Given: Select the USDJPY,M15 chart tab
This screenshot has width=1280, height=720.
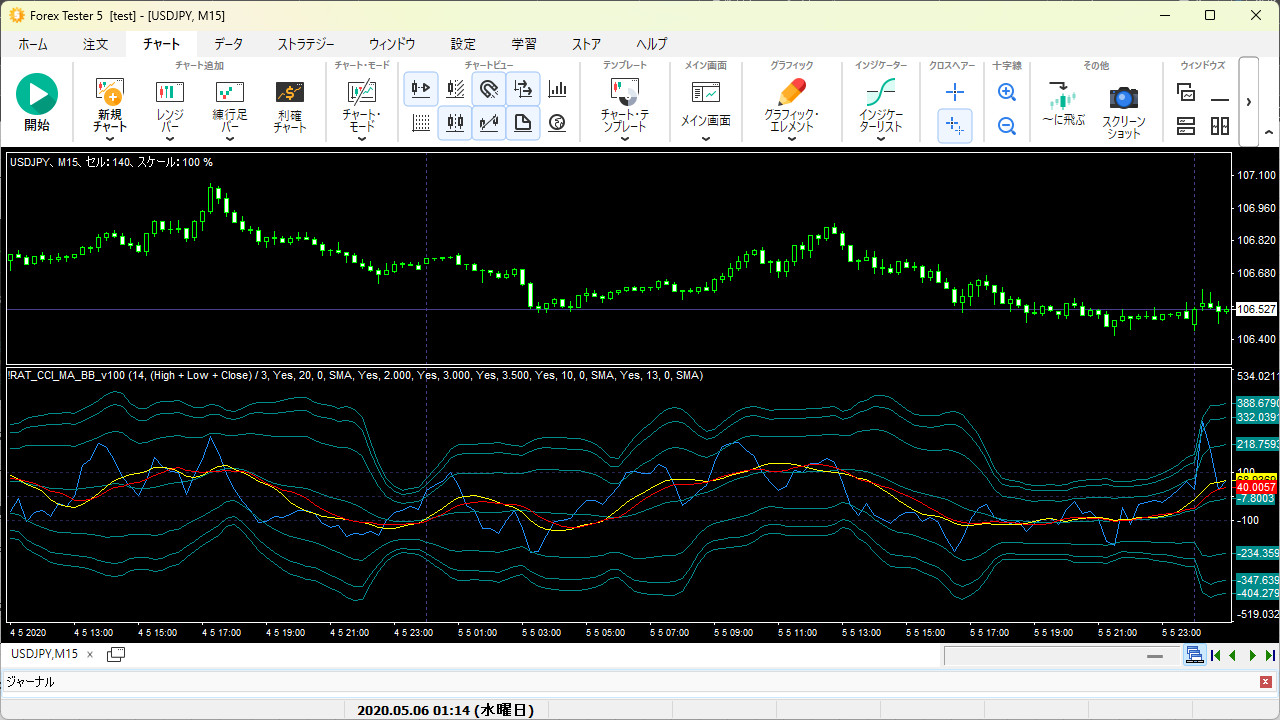Looking at the screenshot, I should [x=44, y=654].
